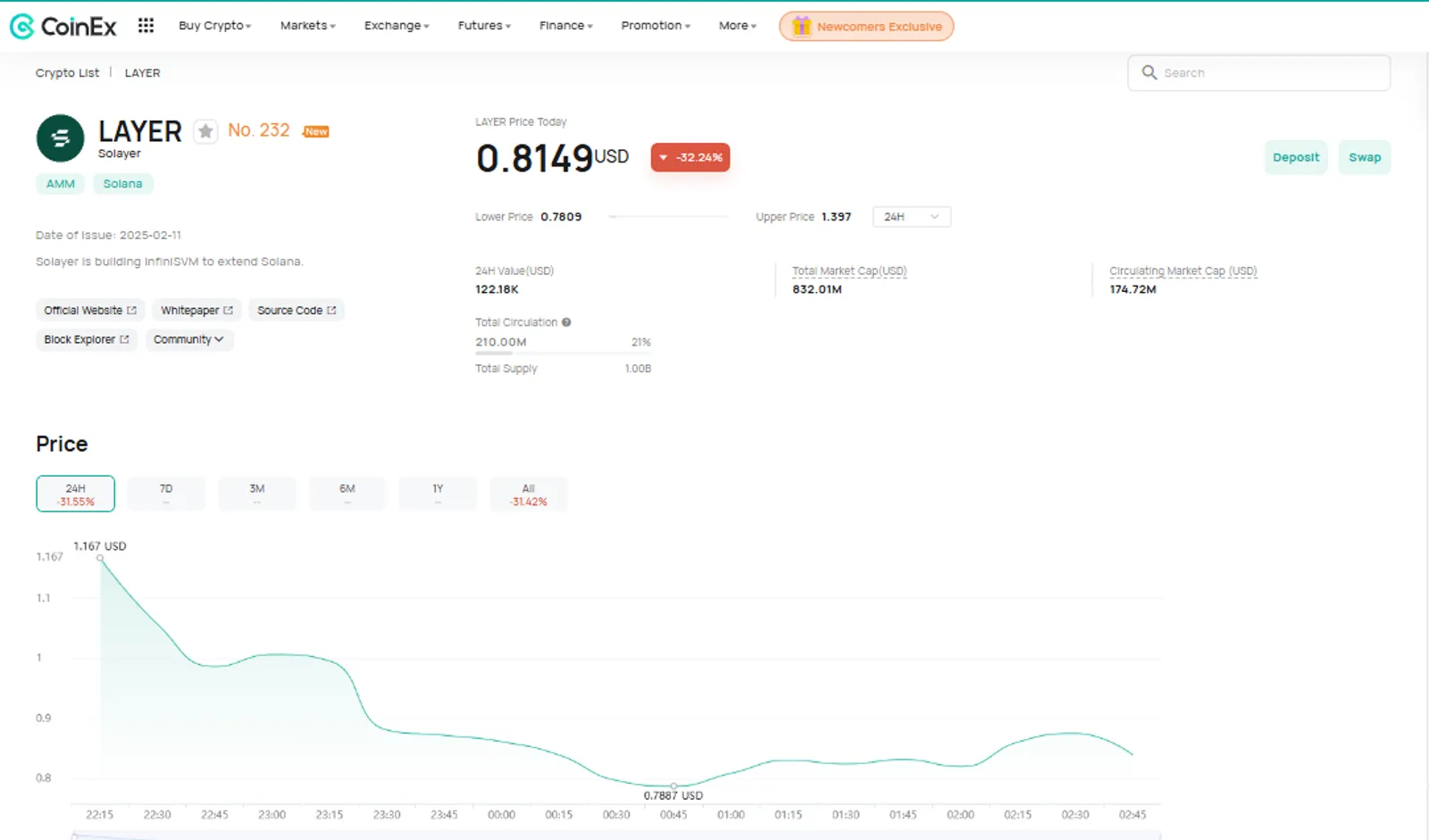1429x840 pixels.
Task: Open the Official Website link
Action: click(x=90, y=310)
